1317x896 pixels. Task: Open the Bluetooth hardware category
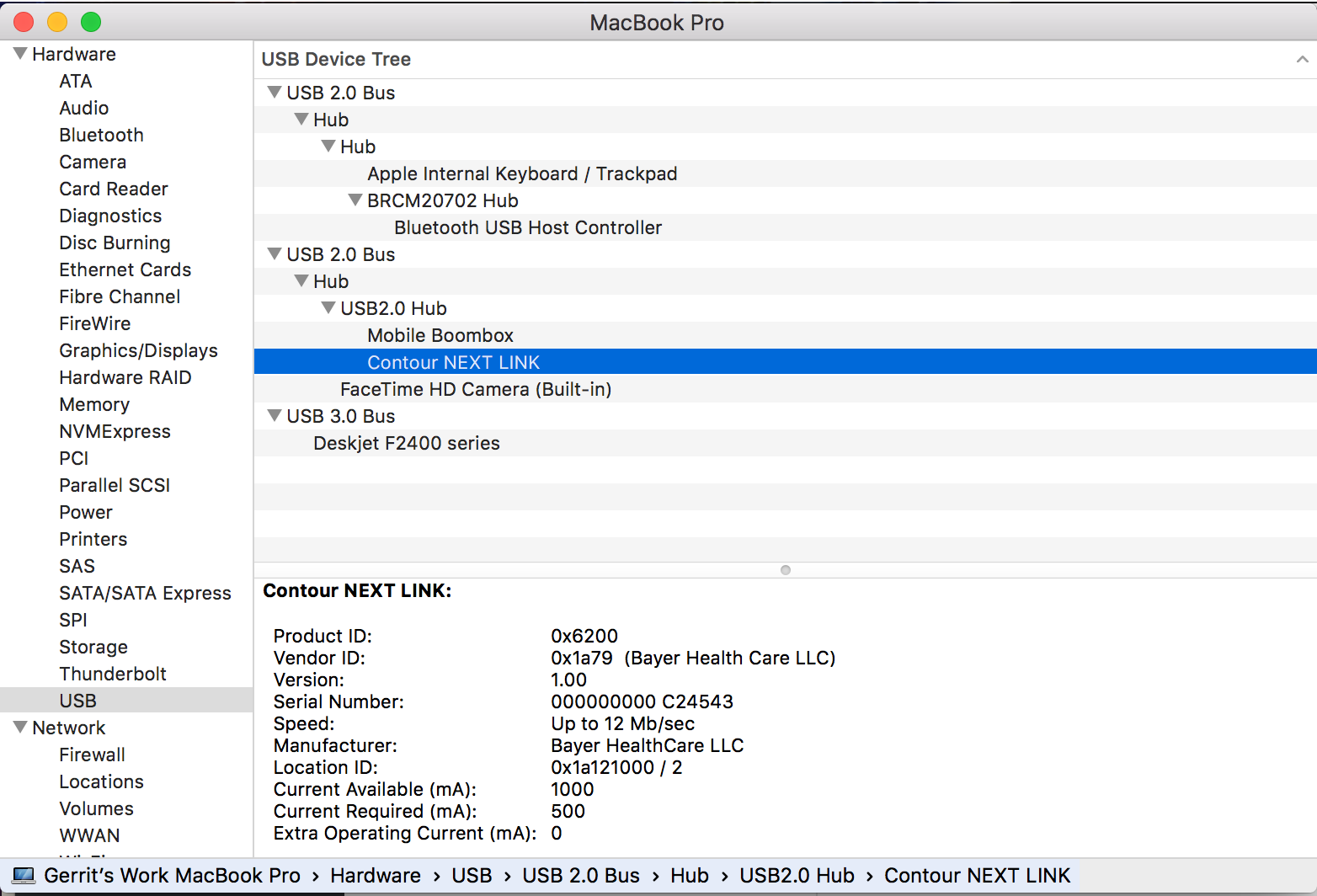coord(102,135)
